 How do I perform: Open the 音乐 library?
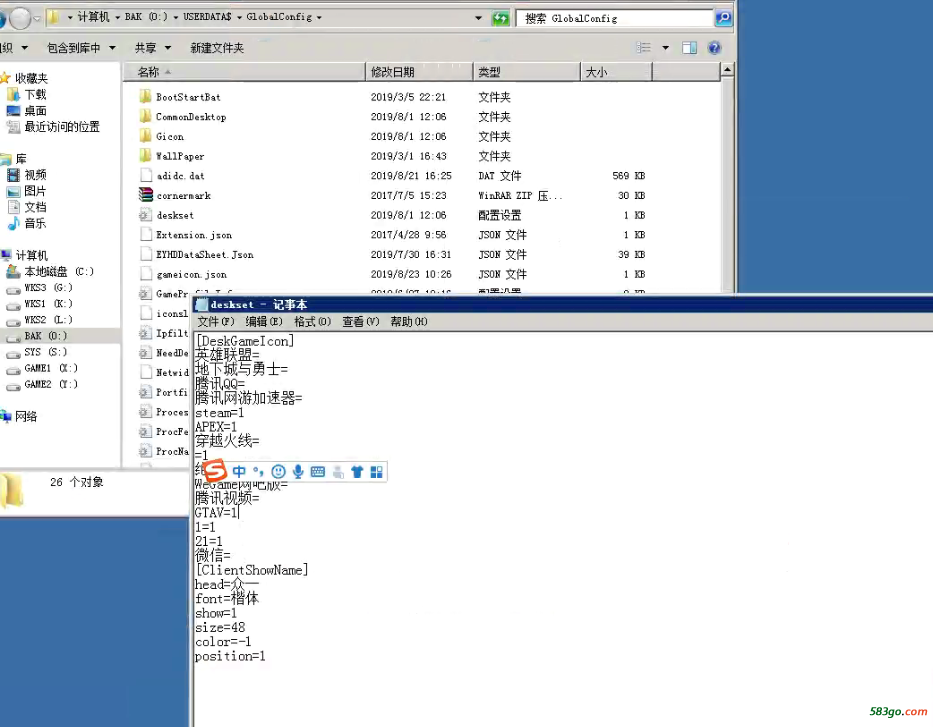[35, 223]
